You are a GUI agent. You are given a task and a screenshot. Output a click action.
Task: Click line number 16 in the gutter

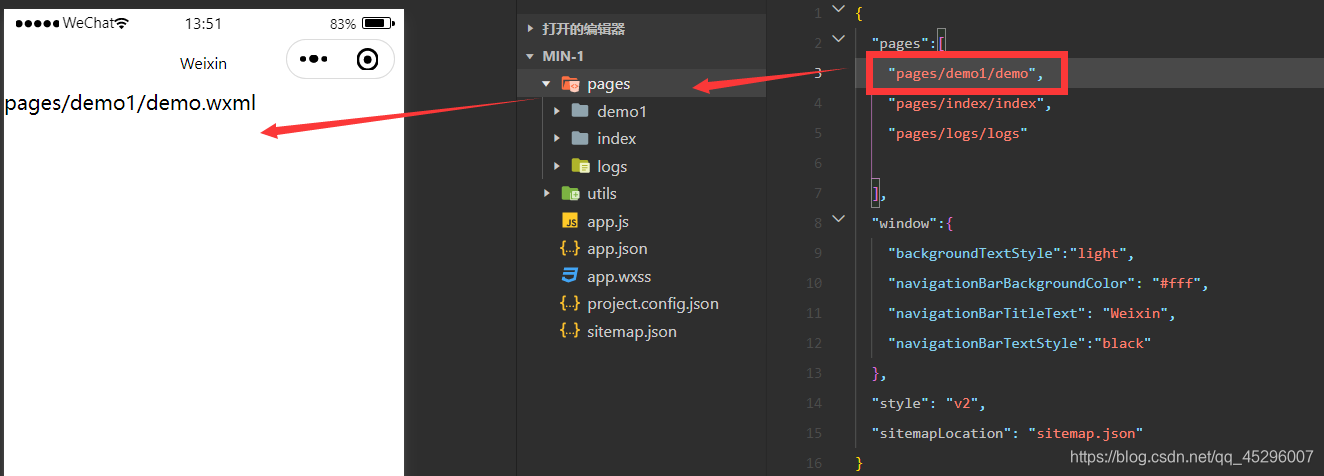click(814, 463)
